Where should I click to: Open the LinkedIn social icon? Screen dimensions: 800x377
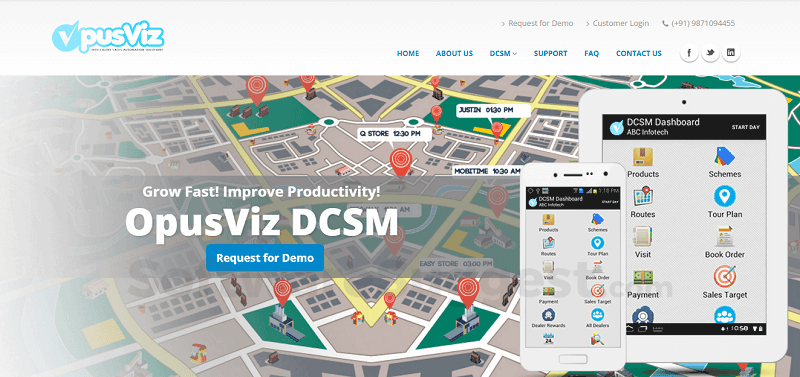tap(731, 53)
